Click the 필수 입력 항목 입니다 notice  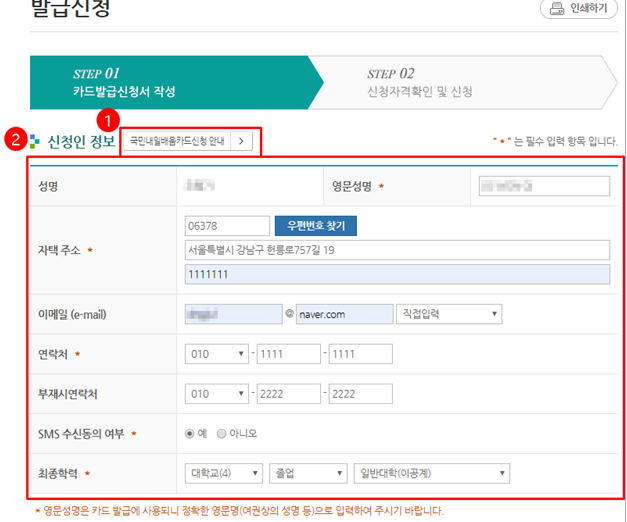555,141
